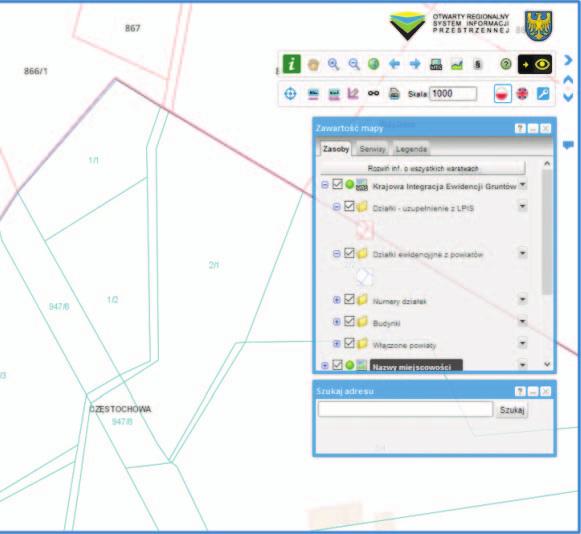Collapse Działki ewidencyjne z powiatów node

(x=336, y=254)
